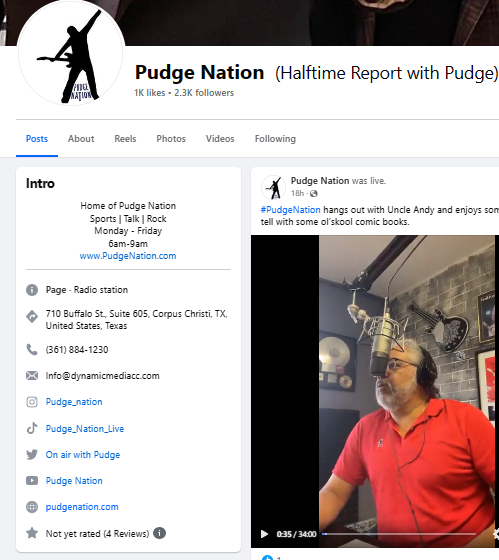Go to the Reels tab
Image resolution: width=499 pixels, height=560 pixels.
tap(125, 139)
